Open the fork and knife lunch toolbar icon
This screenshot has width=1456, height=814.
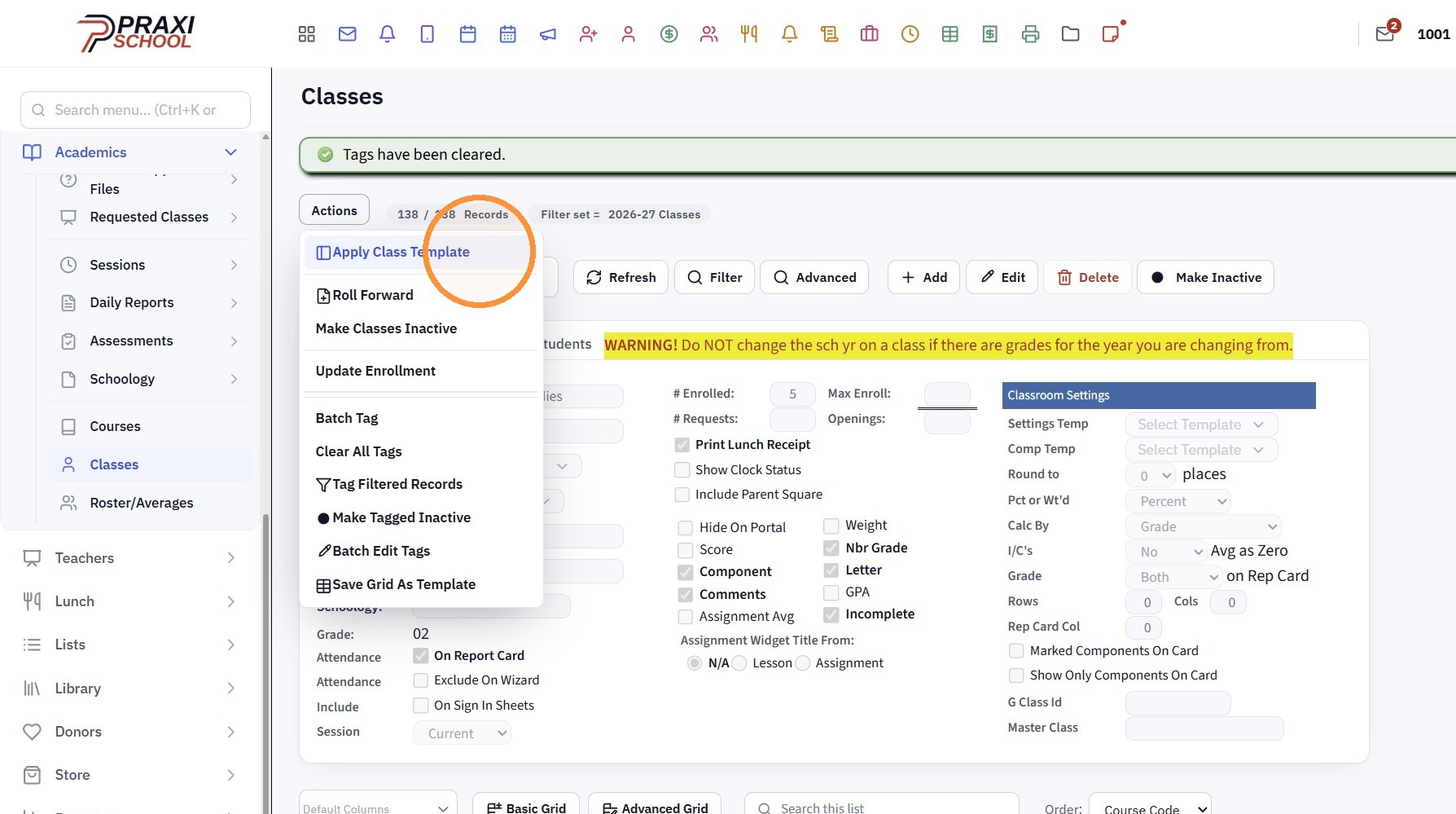[x=749, y=34]
